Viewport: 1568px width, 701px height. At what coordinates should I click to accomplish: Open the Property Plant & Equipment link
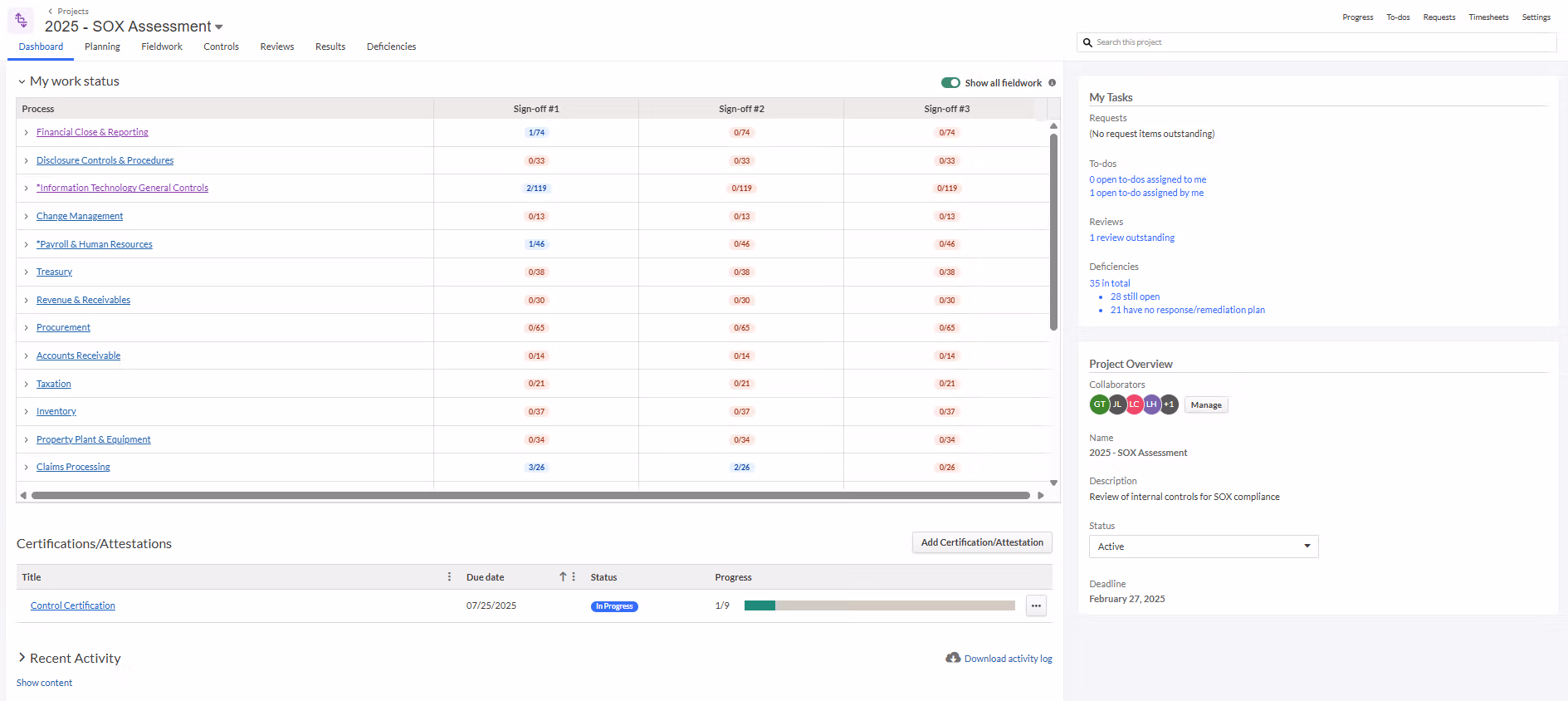pyautogui.click(x=94, y=440)
